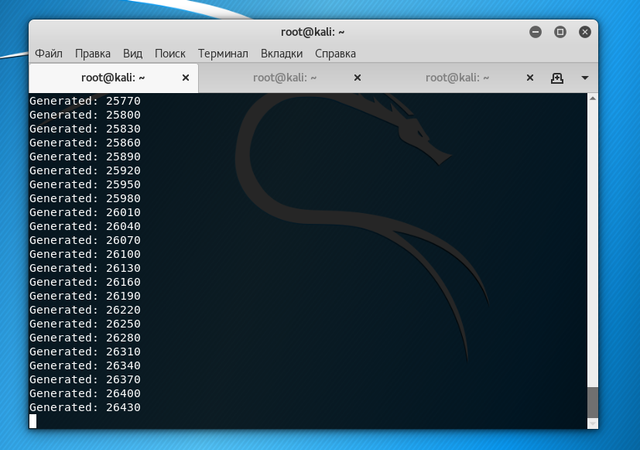The height and width of the screenshot is (450, 640).
Task: Click the line 'Generated: 26100'
Action: point(85,254)
